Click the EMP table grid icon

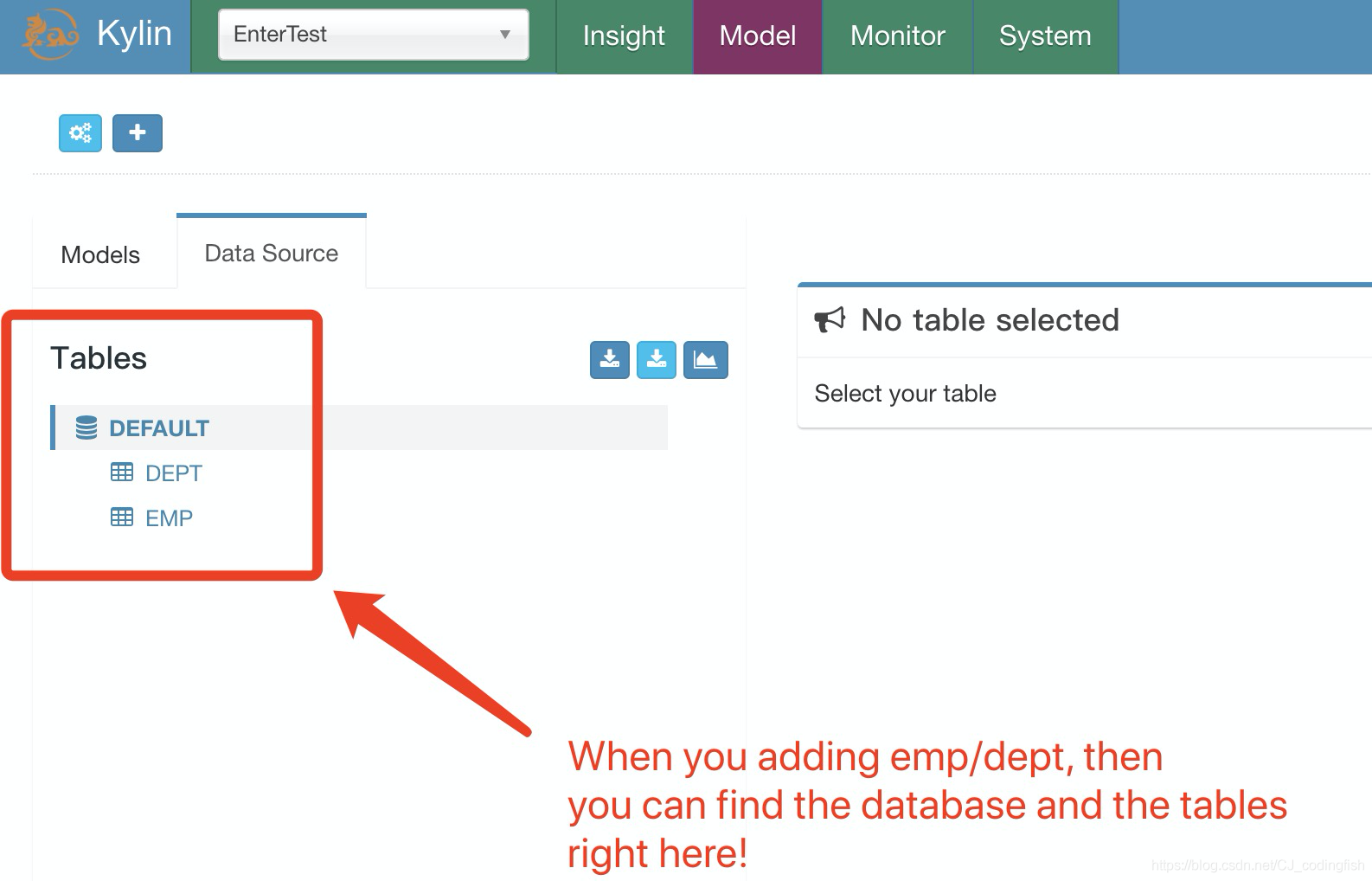coord(122,517)
